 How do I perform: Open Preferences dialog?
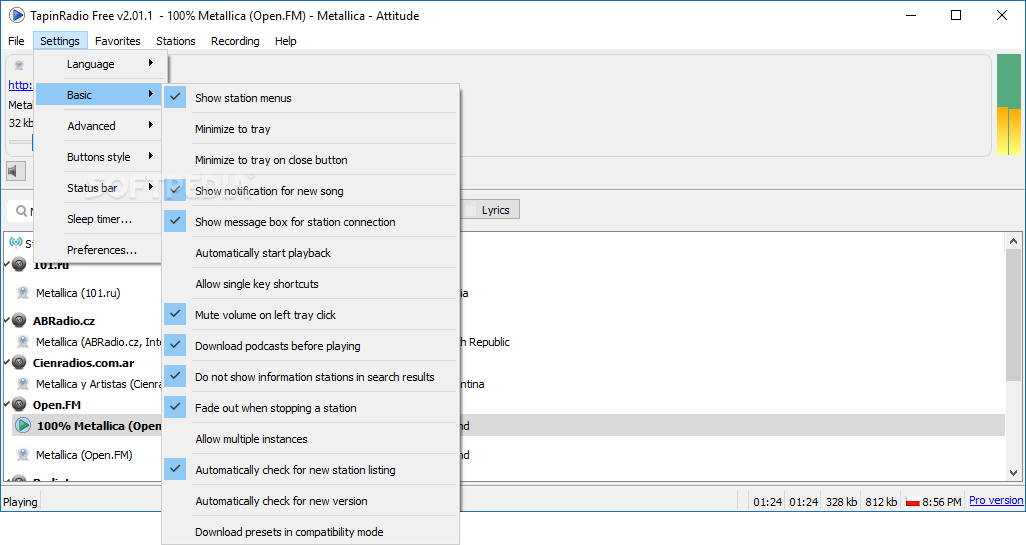[x=98, y=249]
